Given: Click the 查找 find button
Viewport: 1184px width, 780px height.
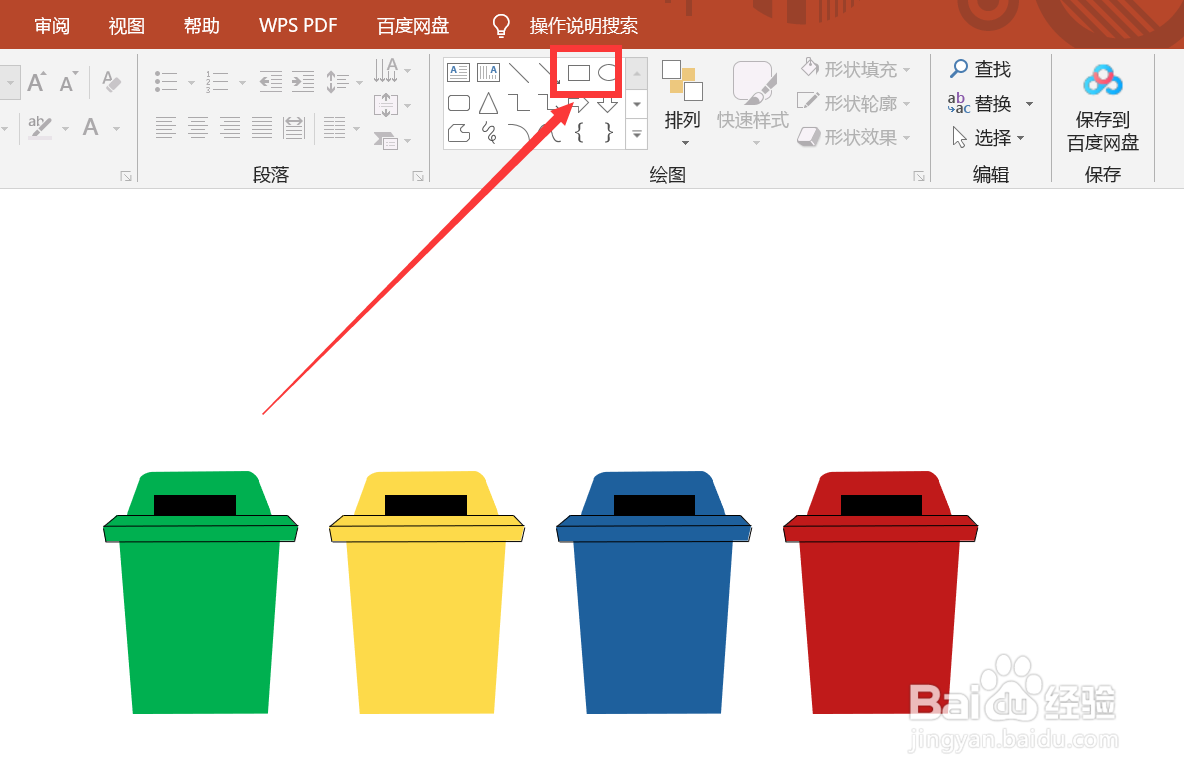Looking at the screenshot, I should [980, 69].
